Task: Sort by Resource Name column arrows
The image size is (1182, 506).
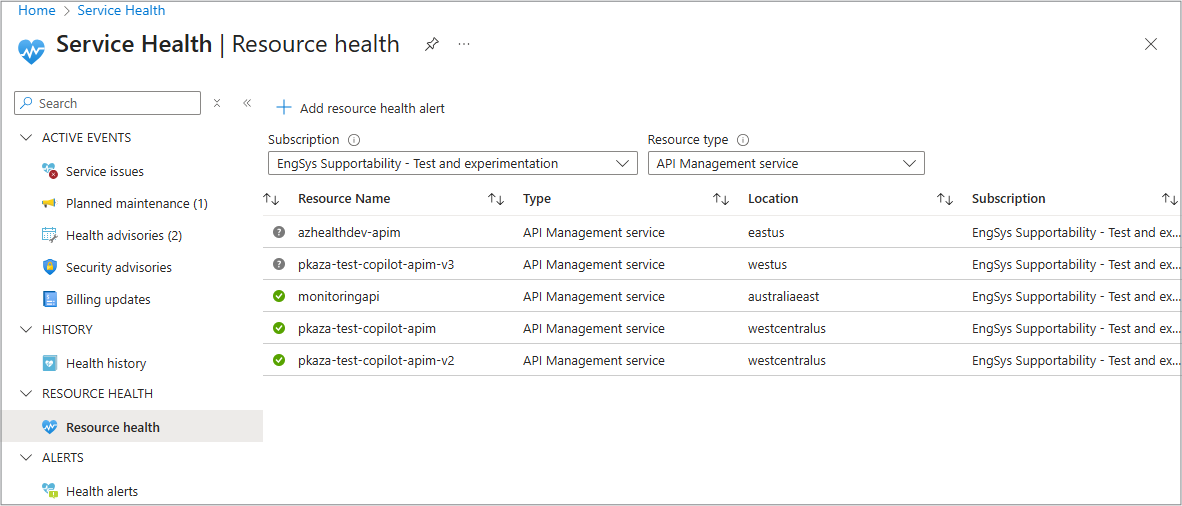Action: [x=495, y=199]
